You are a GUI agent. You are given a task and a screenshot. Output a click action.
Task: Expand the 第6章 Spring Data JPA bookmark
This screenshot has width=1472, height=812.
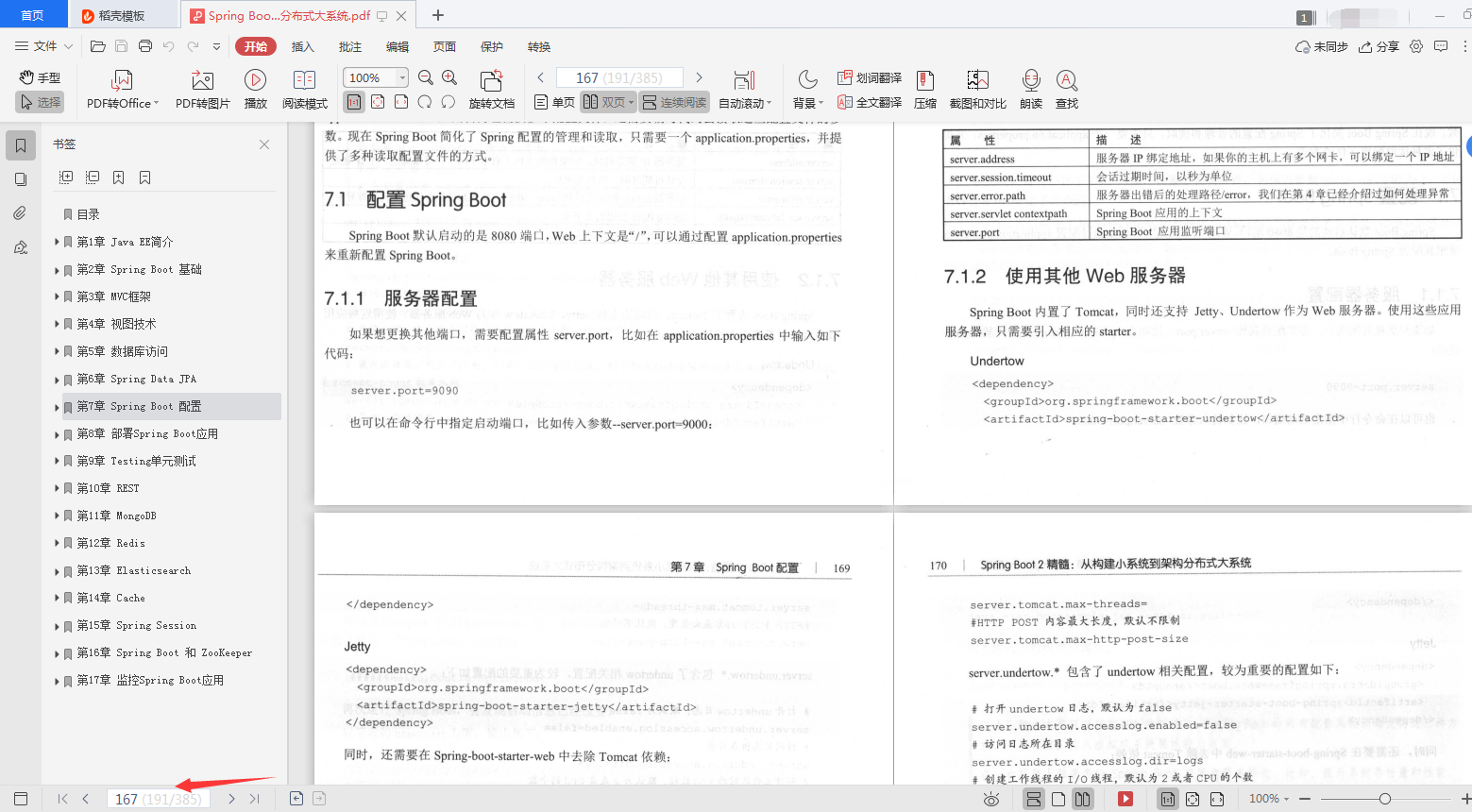point(57,380)
